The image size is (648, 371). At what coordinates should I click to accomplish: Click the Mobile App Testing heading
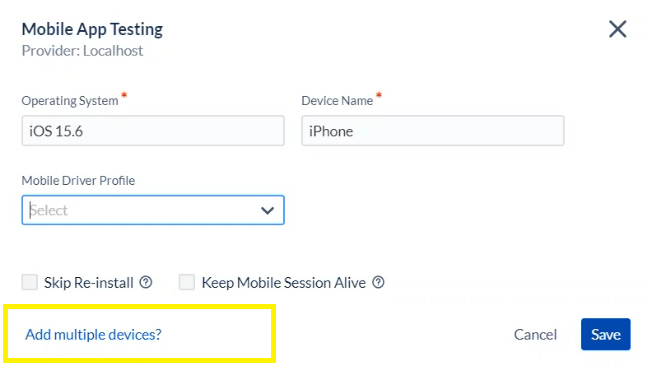[92, 29]
